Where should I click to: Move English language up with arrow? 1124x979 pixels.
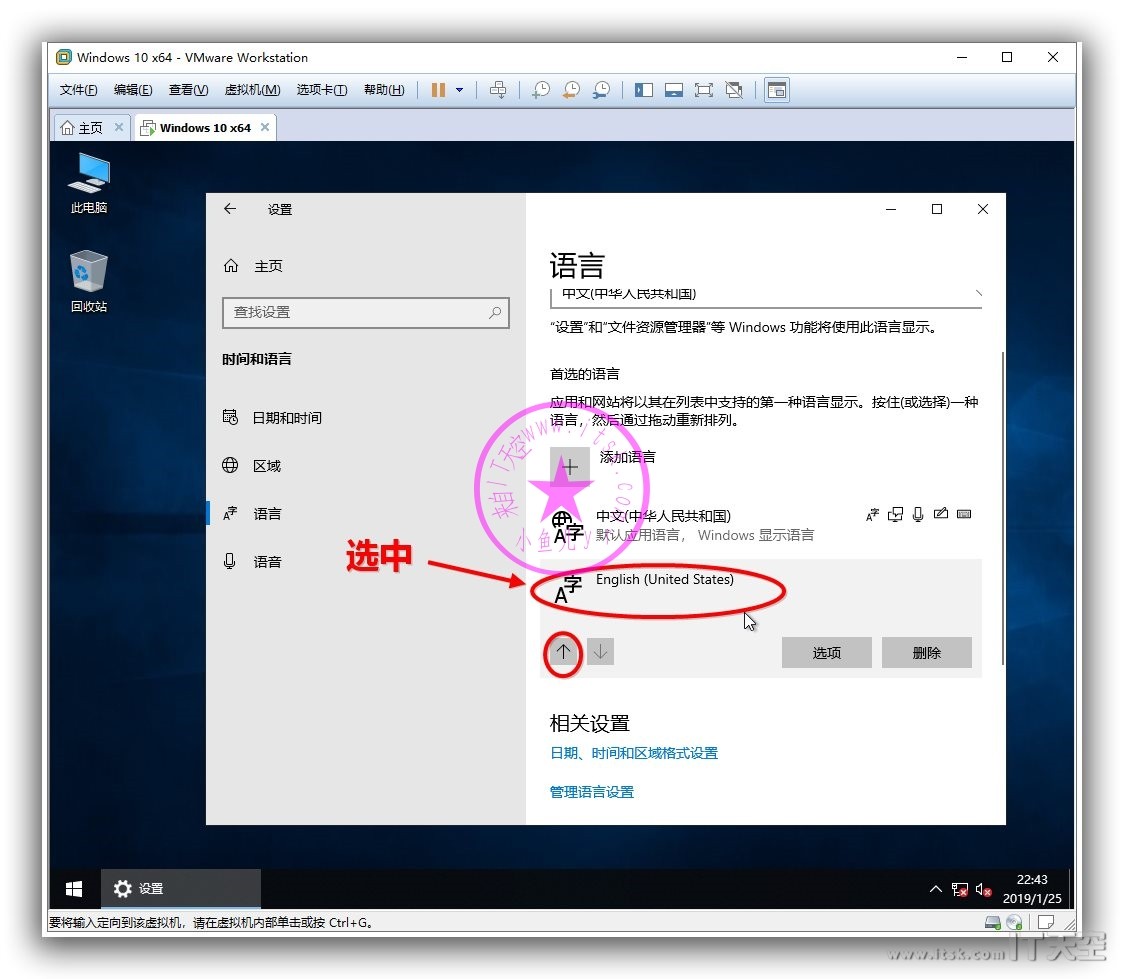563,651
